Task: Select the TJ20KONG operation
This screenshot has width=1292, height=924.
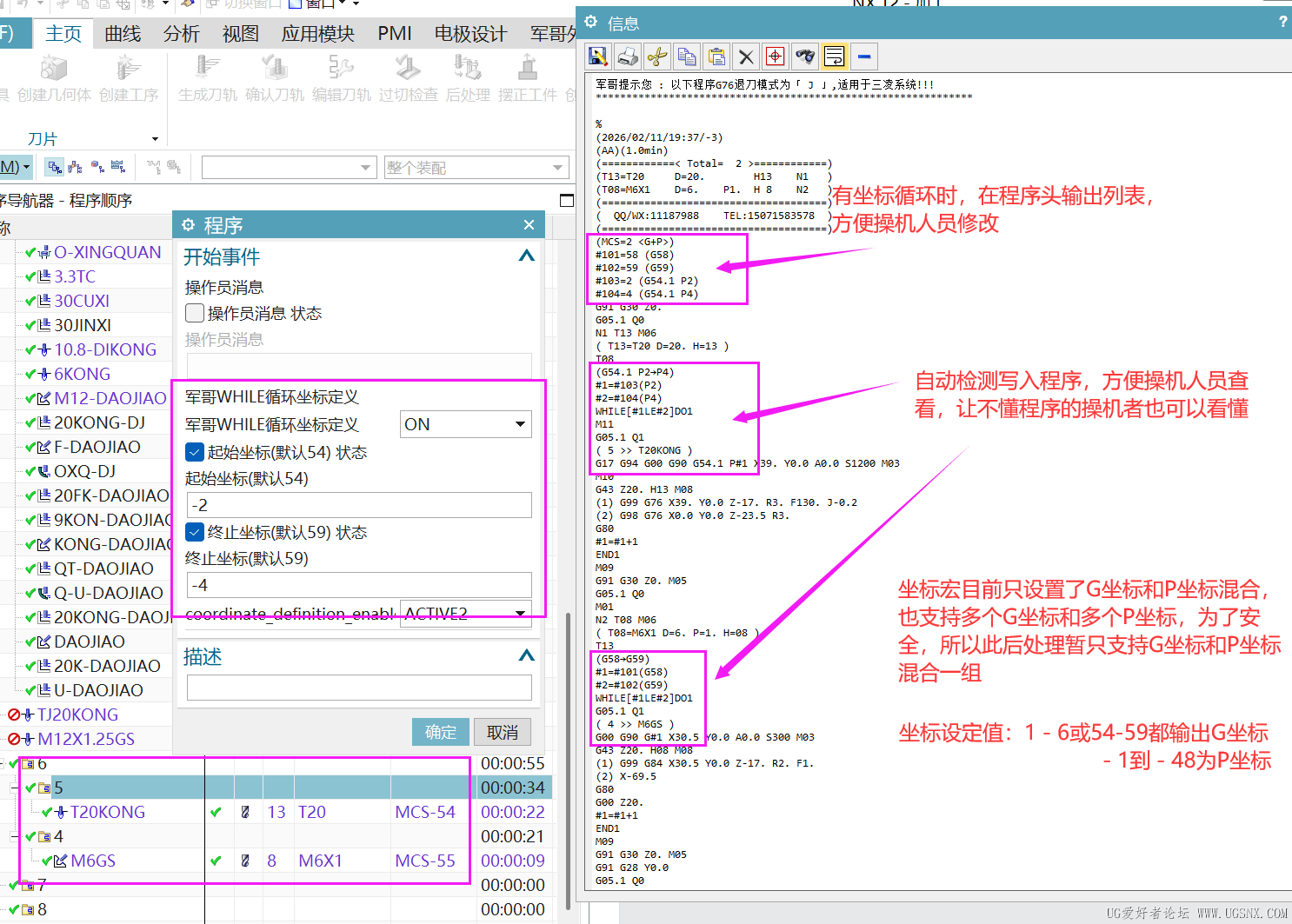Action: (78, 715)
